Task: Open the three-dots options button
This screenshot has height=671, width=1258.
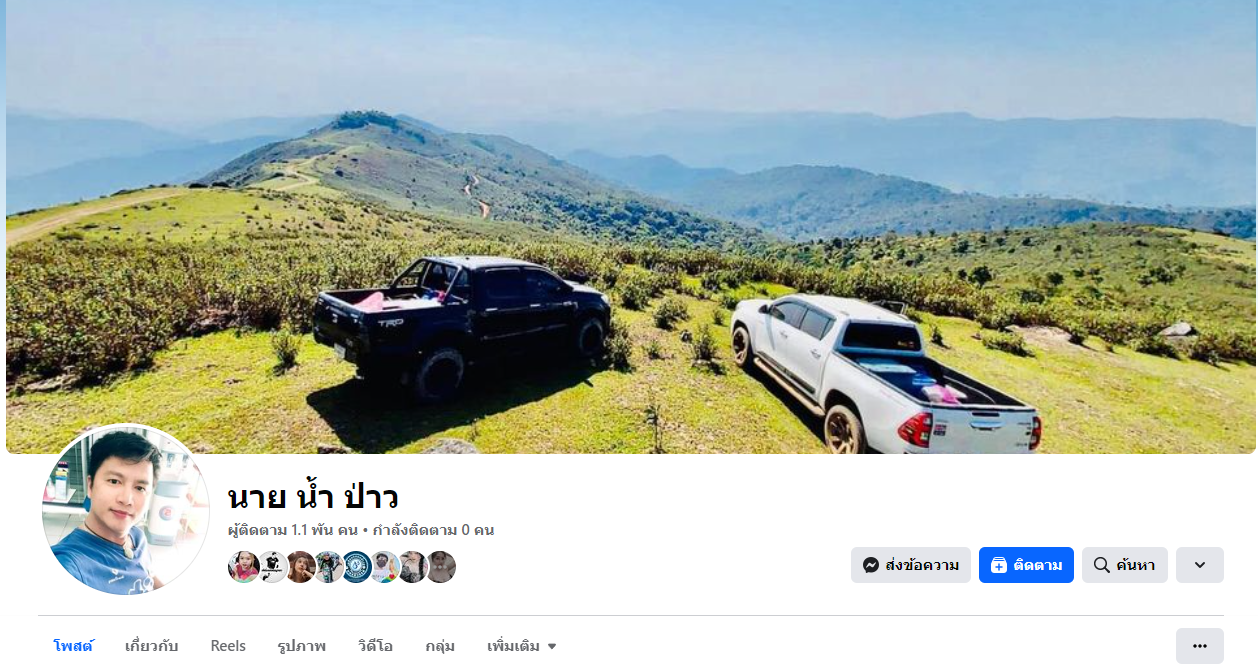Action: pyautogui.click(x=1200, y=646)
